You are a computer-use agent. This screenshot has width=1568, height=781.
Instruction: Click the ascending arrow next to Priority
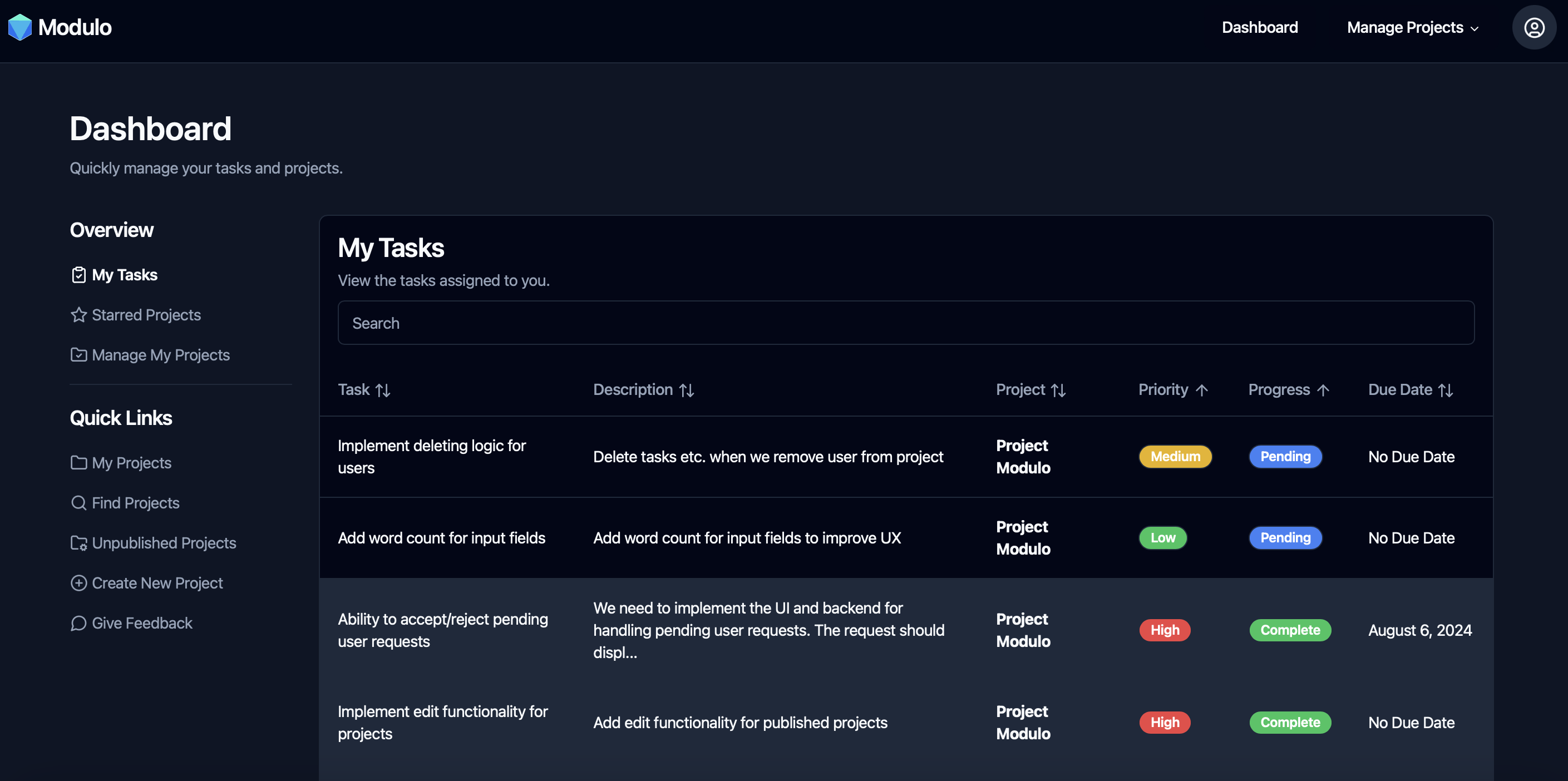[1201, 390]
